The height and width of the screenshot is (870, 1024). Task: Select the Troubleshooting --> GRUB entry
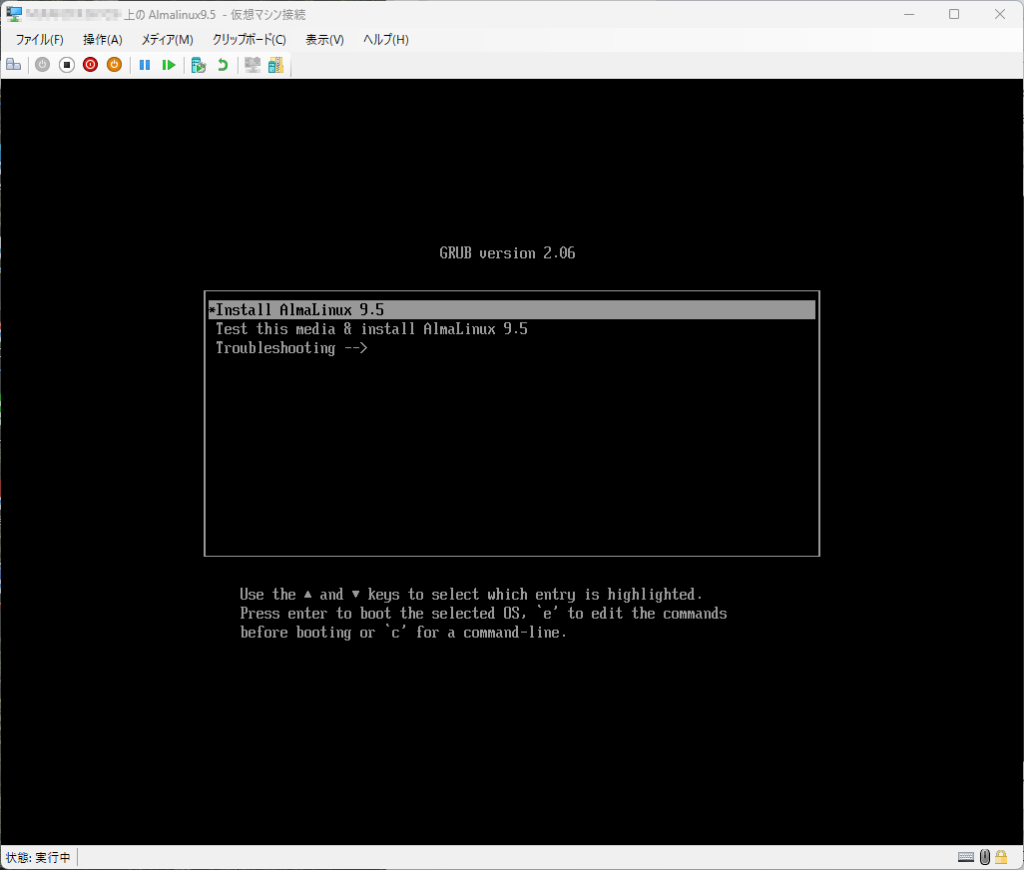(x=291, y=348)
